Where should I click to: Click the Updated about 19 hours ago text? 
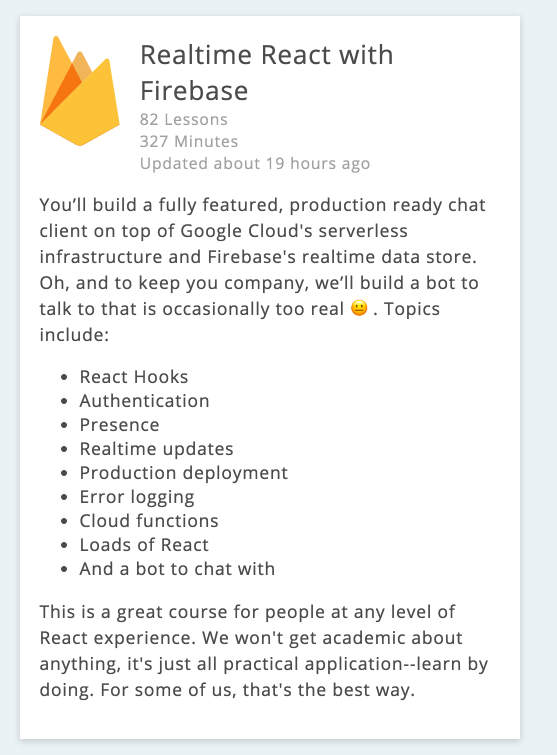click(255, 164)
